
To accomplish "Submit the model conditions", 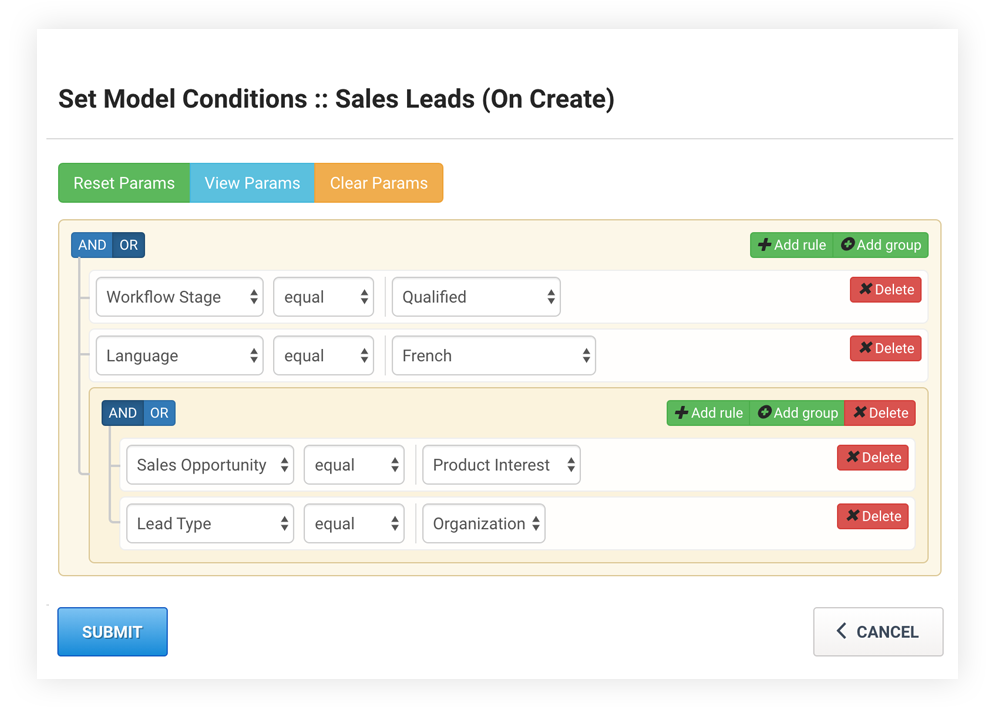I will (112, 632).
